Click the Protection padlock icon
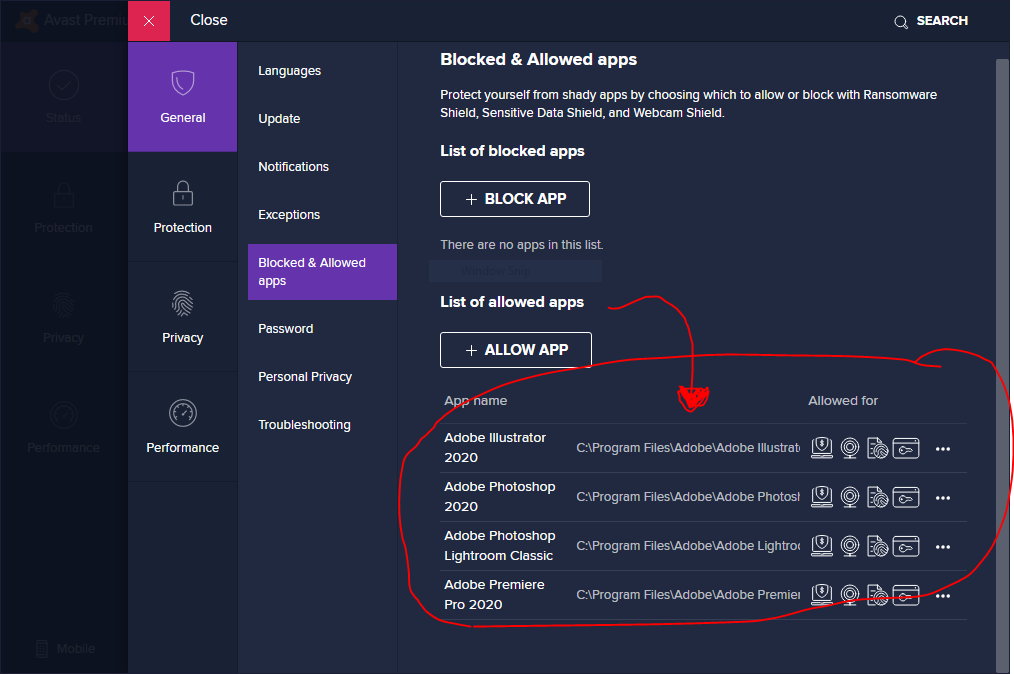 (183, 193)
